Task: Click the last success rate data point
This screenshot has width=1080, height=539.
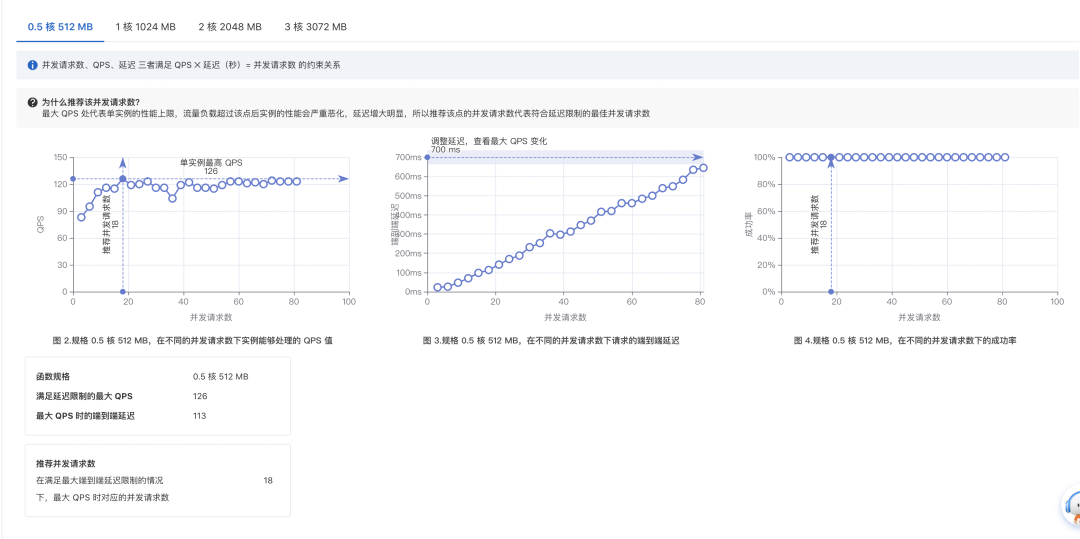Action: (1005, 158)
